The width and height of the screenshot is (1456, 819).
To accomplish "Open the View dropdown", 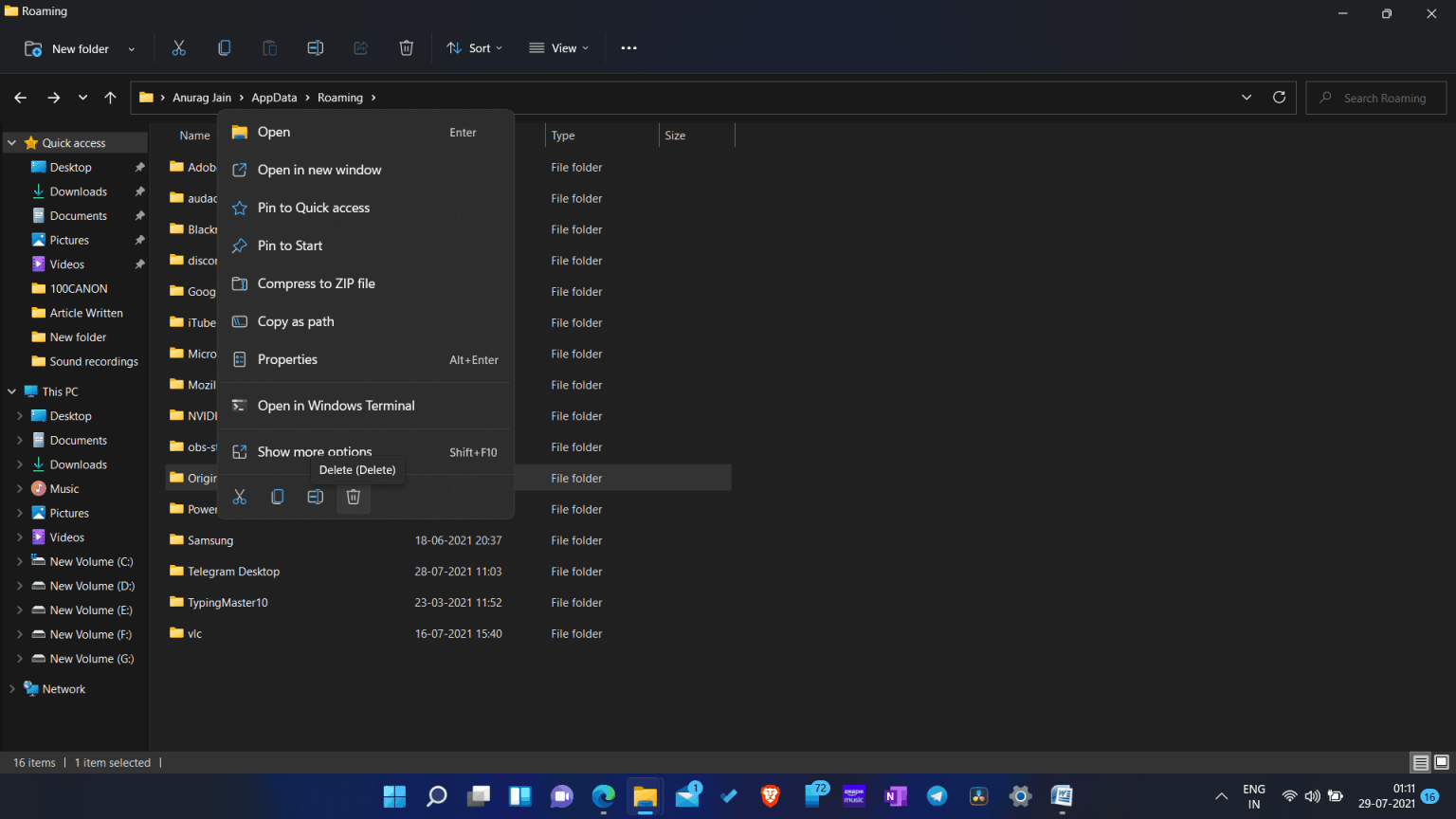I will tap(559, 47).
